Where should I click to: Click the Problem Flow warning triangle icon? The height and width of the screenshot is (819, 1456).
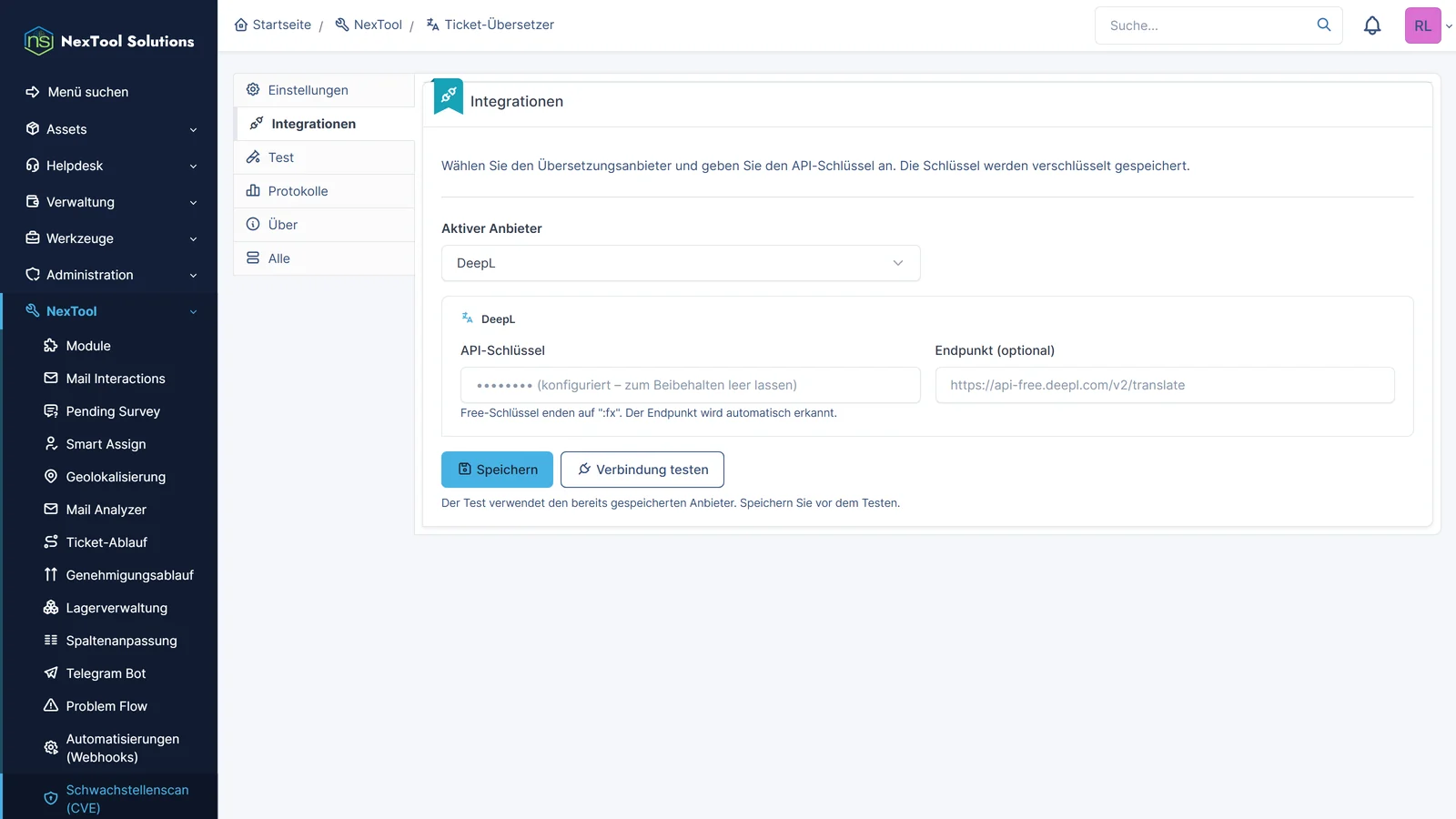[x=51, y=705]
